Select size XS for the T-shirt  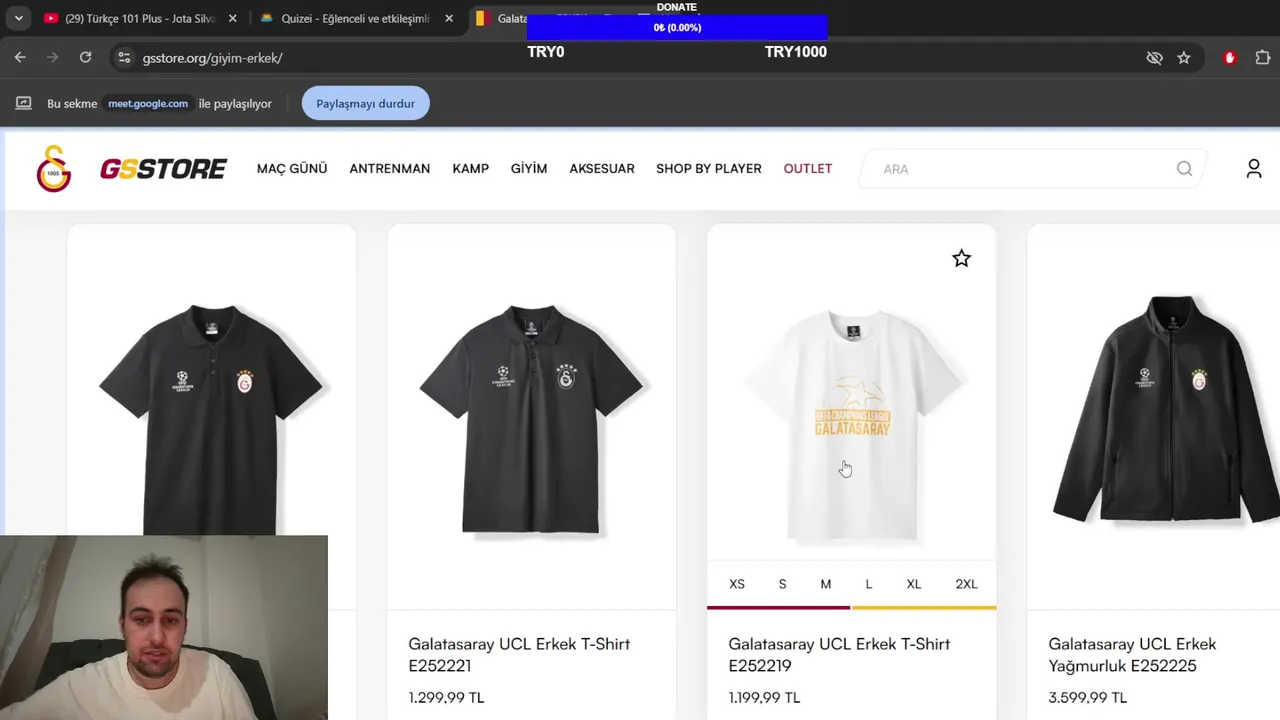737,584
